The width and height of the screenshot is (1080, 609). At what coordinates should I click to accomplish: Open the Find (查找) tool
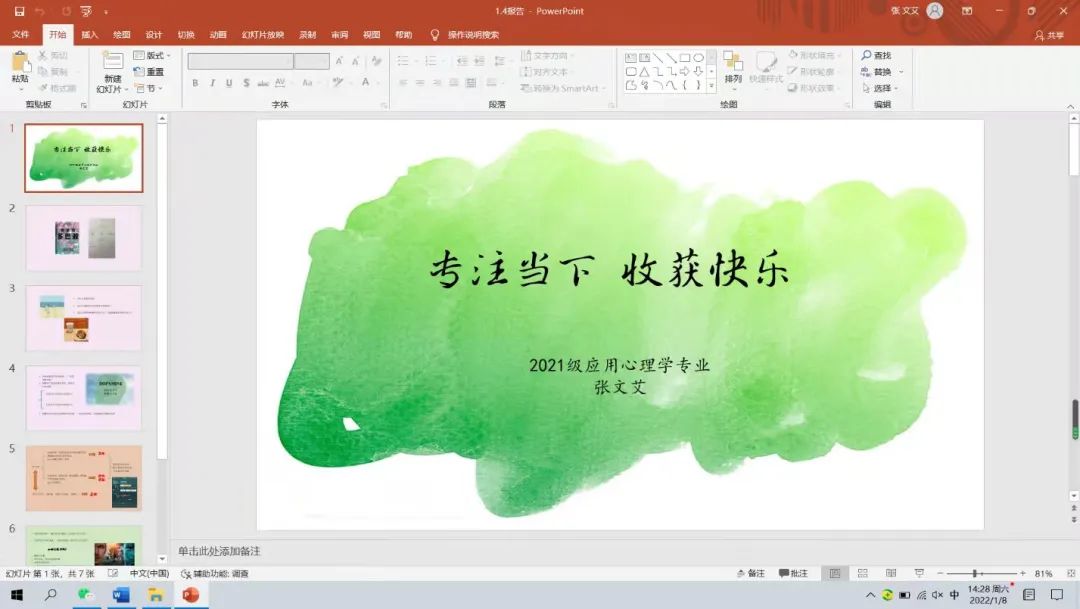coord(878,56)
